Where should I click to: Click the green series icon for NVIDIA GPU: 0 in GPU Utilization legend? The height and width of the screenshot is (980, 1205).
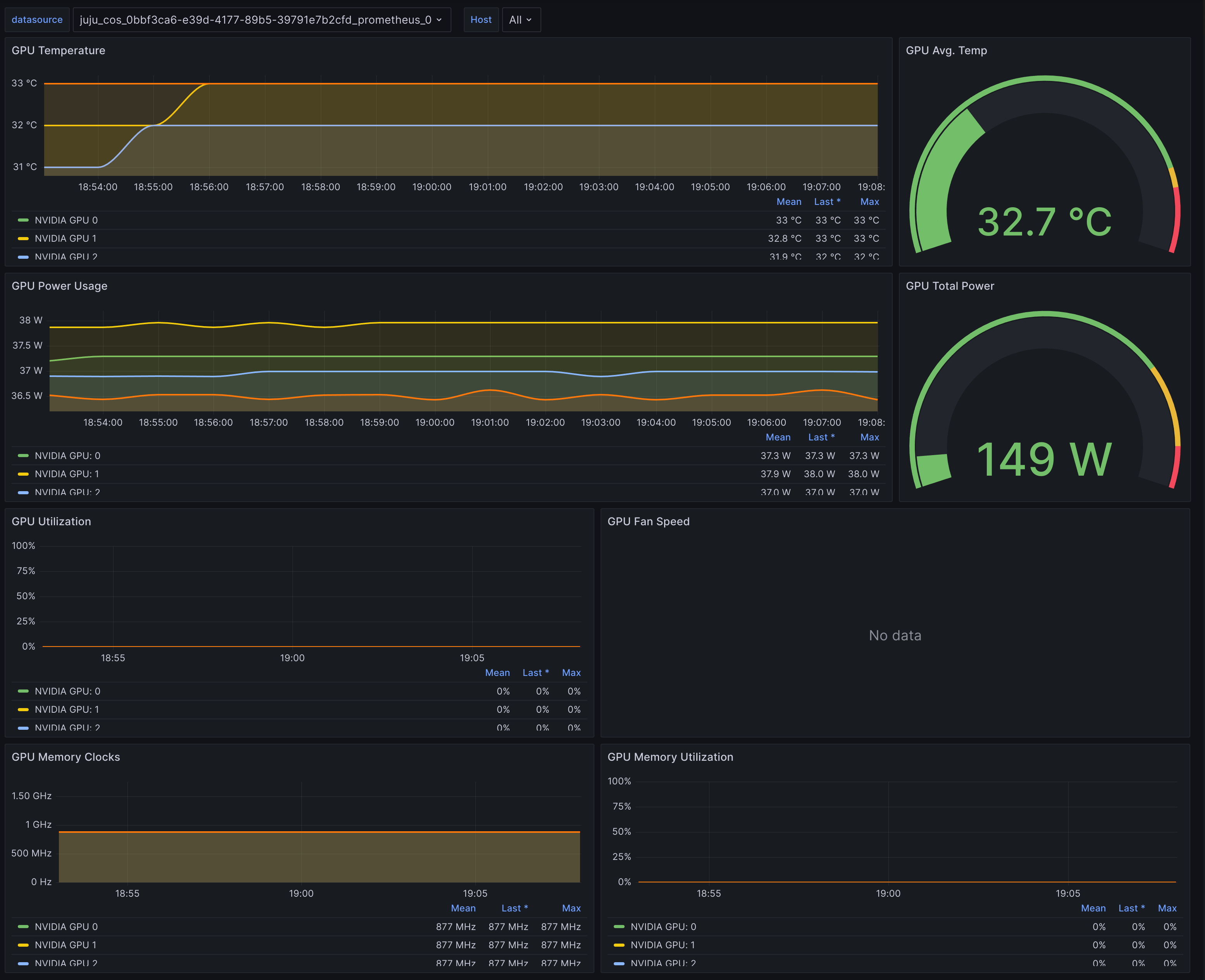click(23, 691)
